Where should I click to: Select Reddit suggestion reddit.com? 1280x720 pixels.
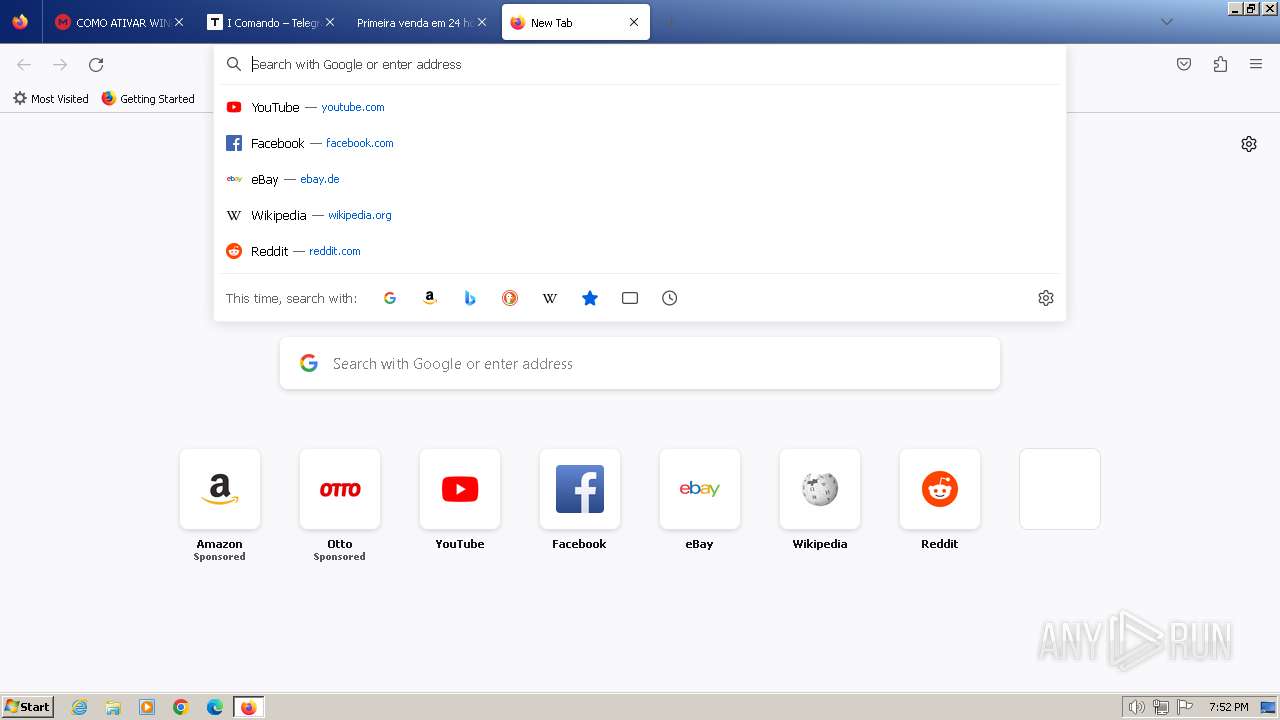[x=640, y=251]
